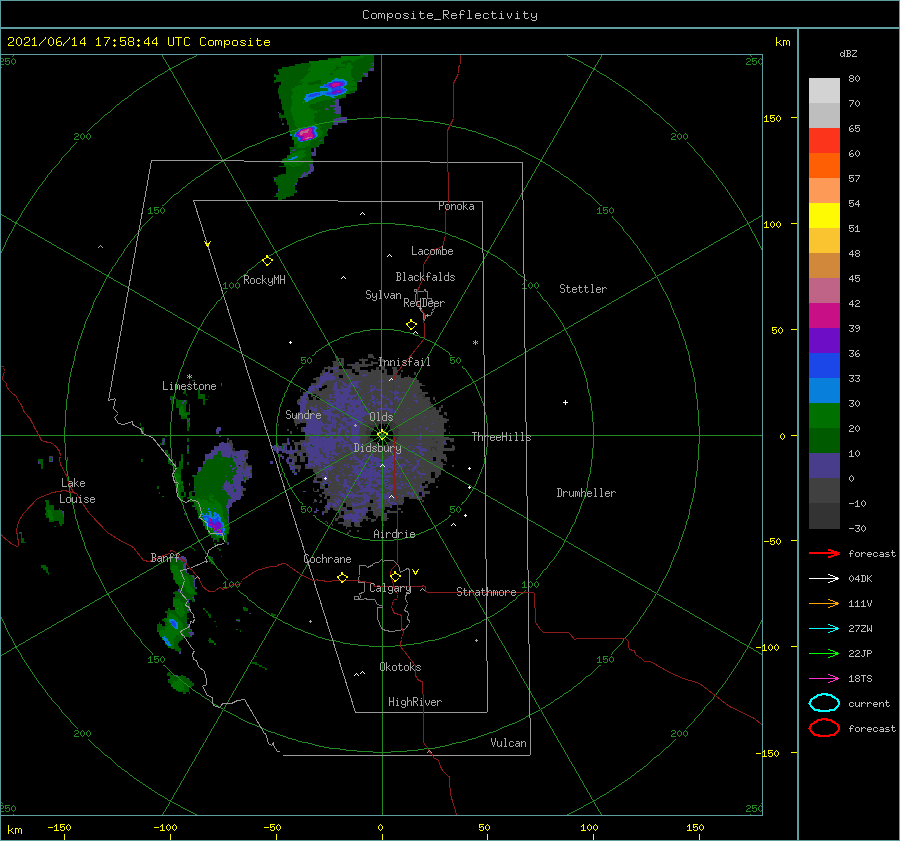Click the Blackfalds label
900x841 pixels.
[425, 277]
